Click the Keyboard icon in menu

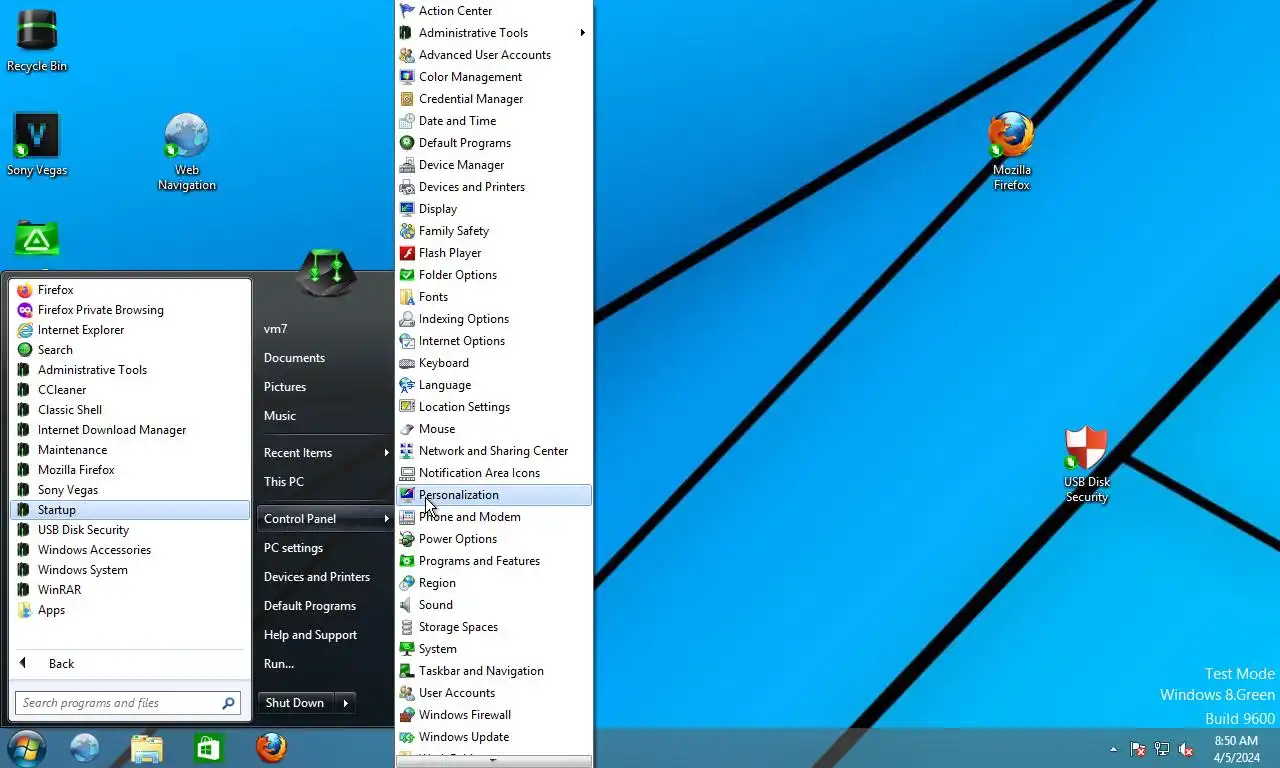pyautogui.click(x=407, y=363)
